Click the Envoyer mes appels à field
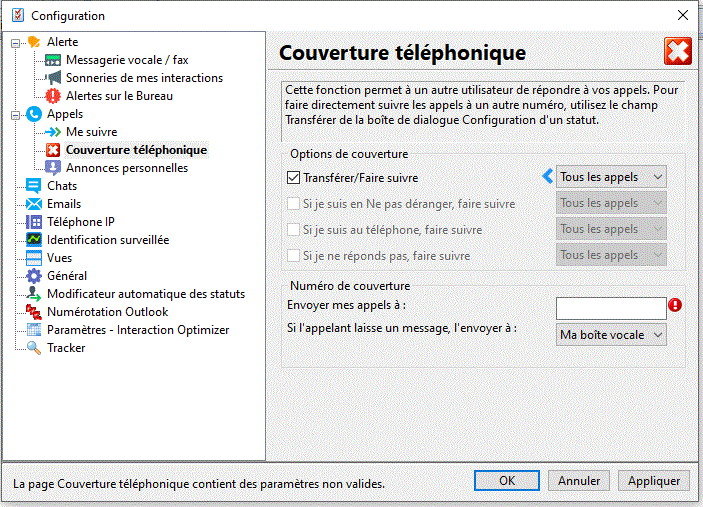 click(x=610, y=308)
